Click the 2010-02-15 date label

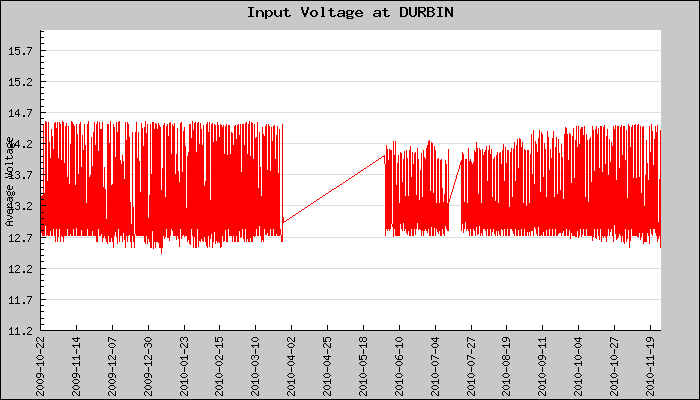219,367
